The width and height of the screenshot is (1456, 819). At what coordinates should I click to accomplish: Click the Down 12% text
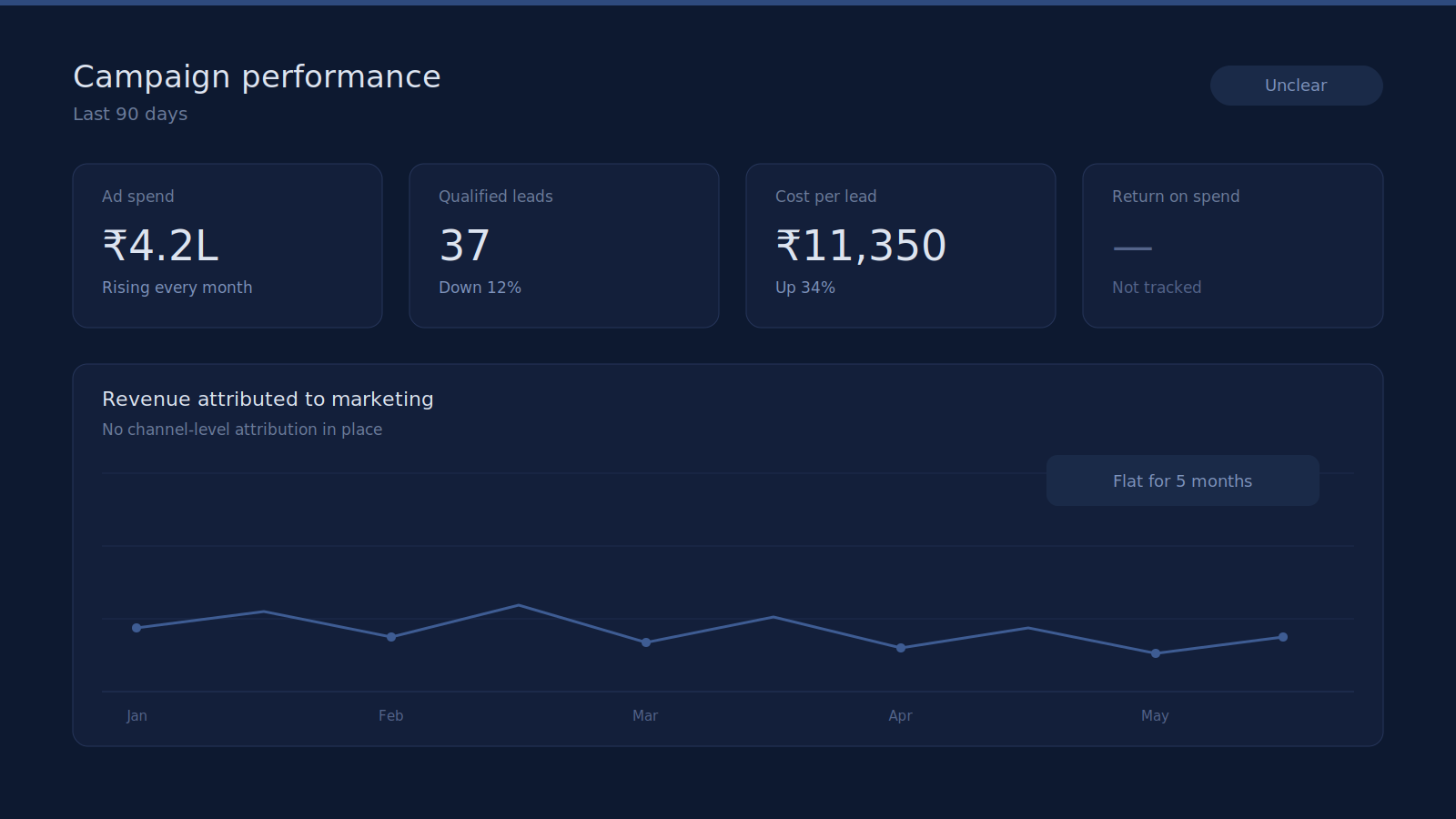pos(480,288)
